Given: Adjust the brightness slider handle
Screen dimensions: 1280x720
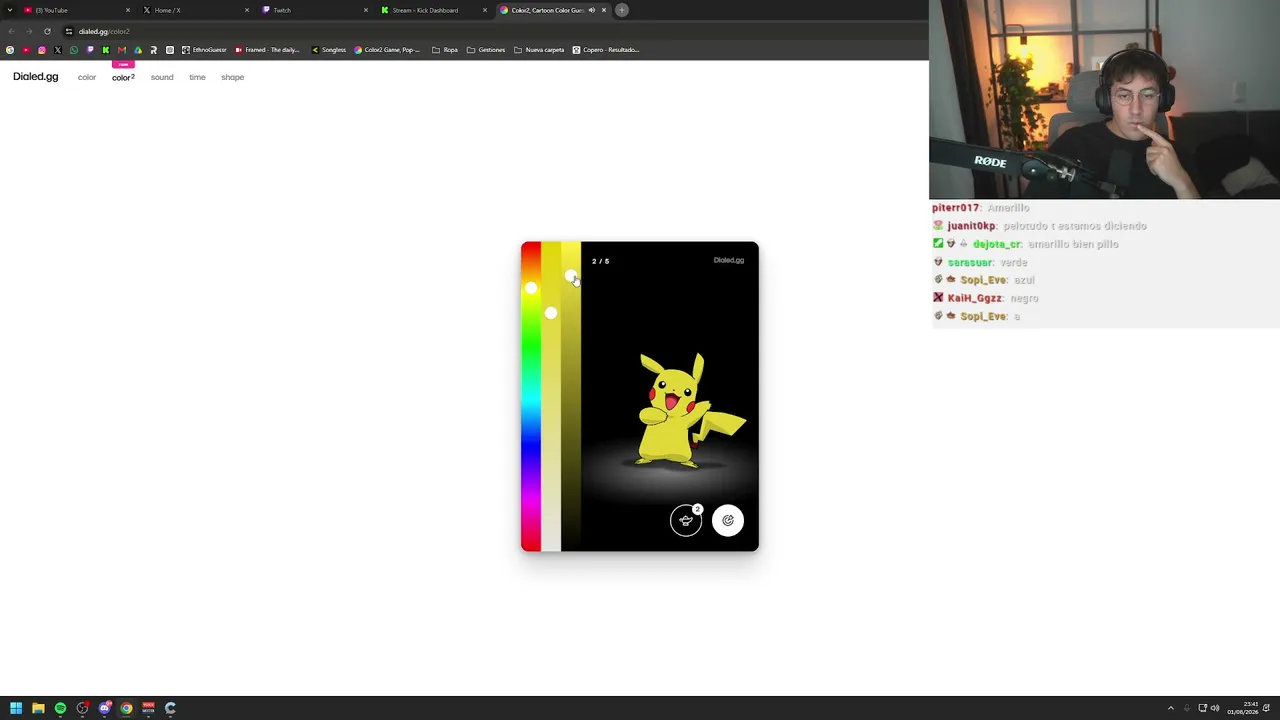Looking at the screenshot, I should 570,275.
